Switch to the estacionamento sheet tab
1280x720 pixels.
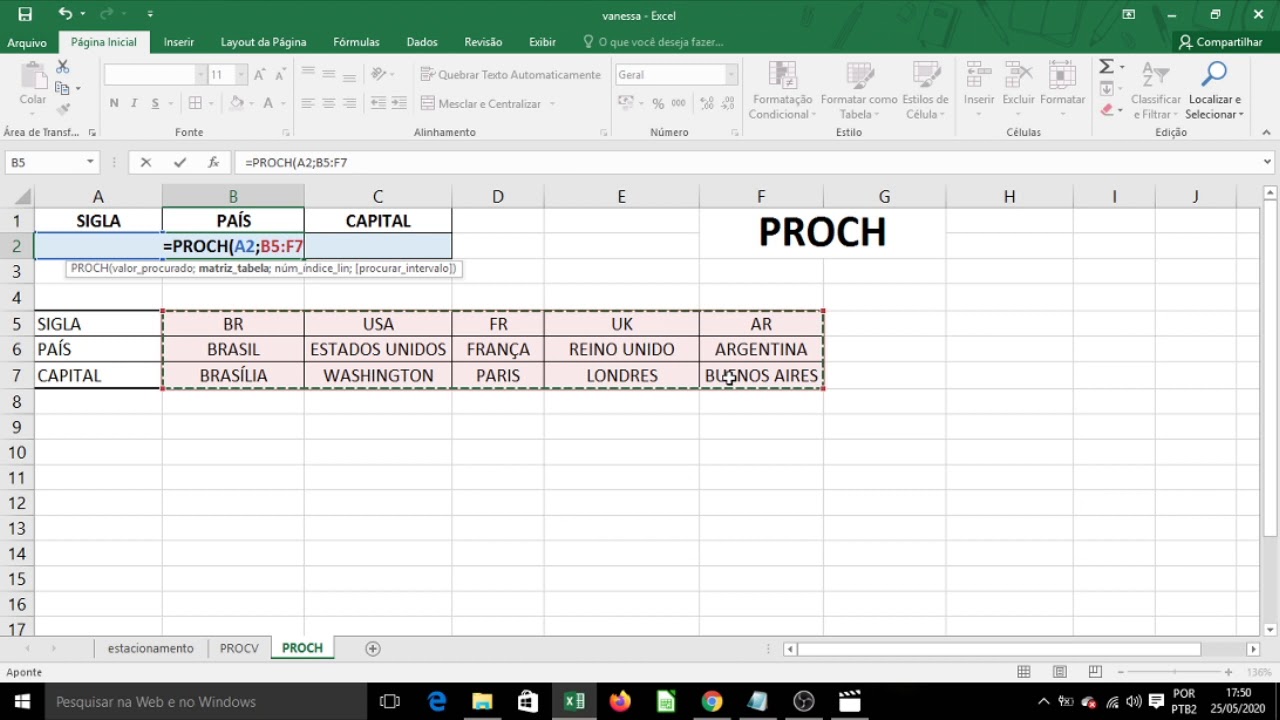[151, 648]
